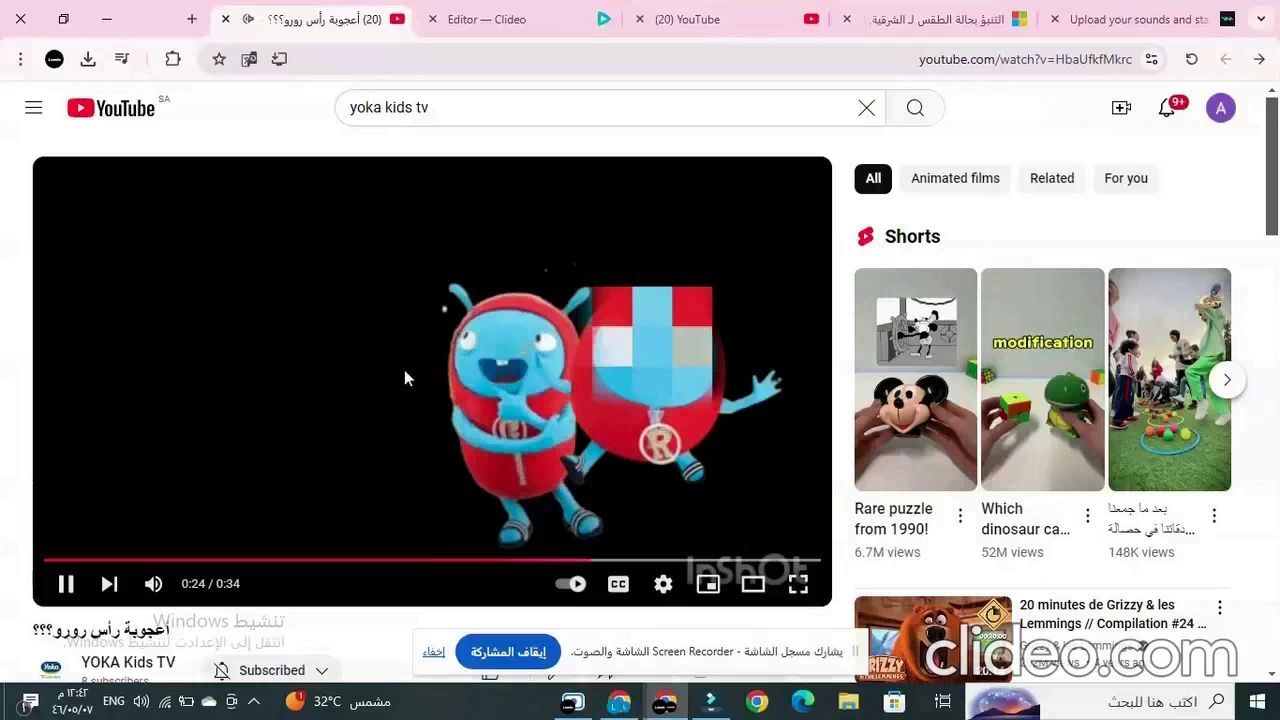Mute the video volume
Image resolution: width=1280 pixels, height=720 pixels.
click(x=153, y=584)
